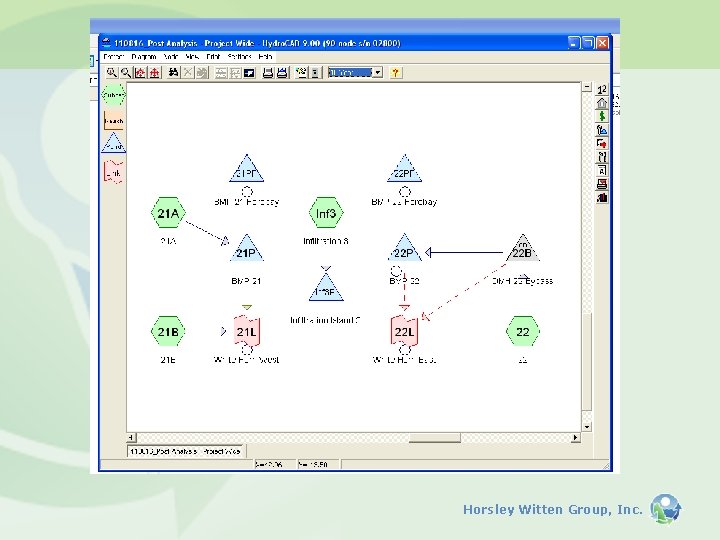This screenshot has height=540, width=720.
Task: Select the Infiltration Island pond triangle
Action: pos(326,288)
